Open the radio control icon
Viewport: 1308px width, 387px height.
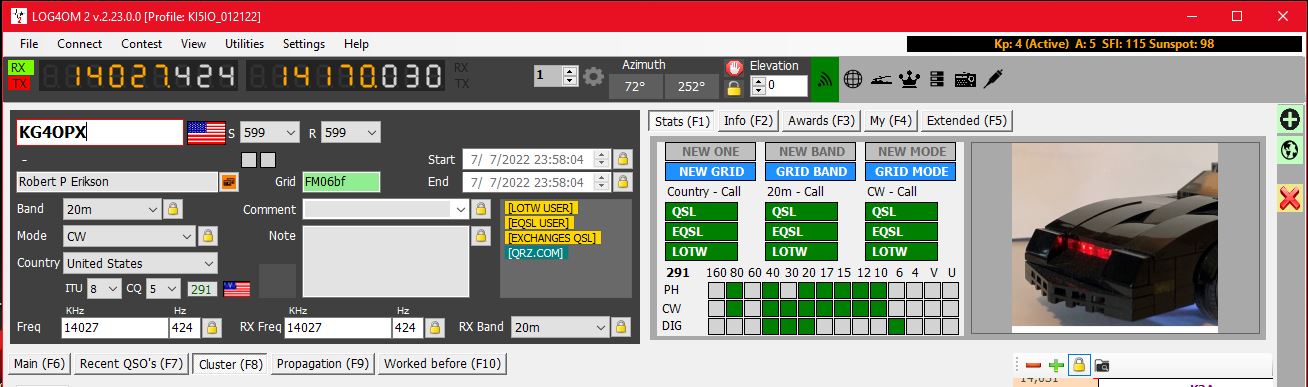tap(965, 78)
